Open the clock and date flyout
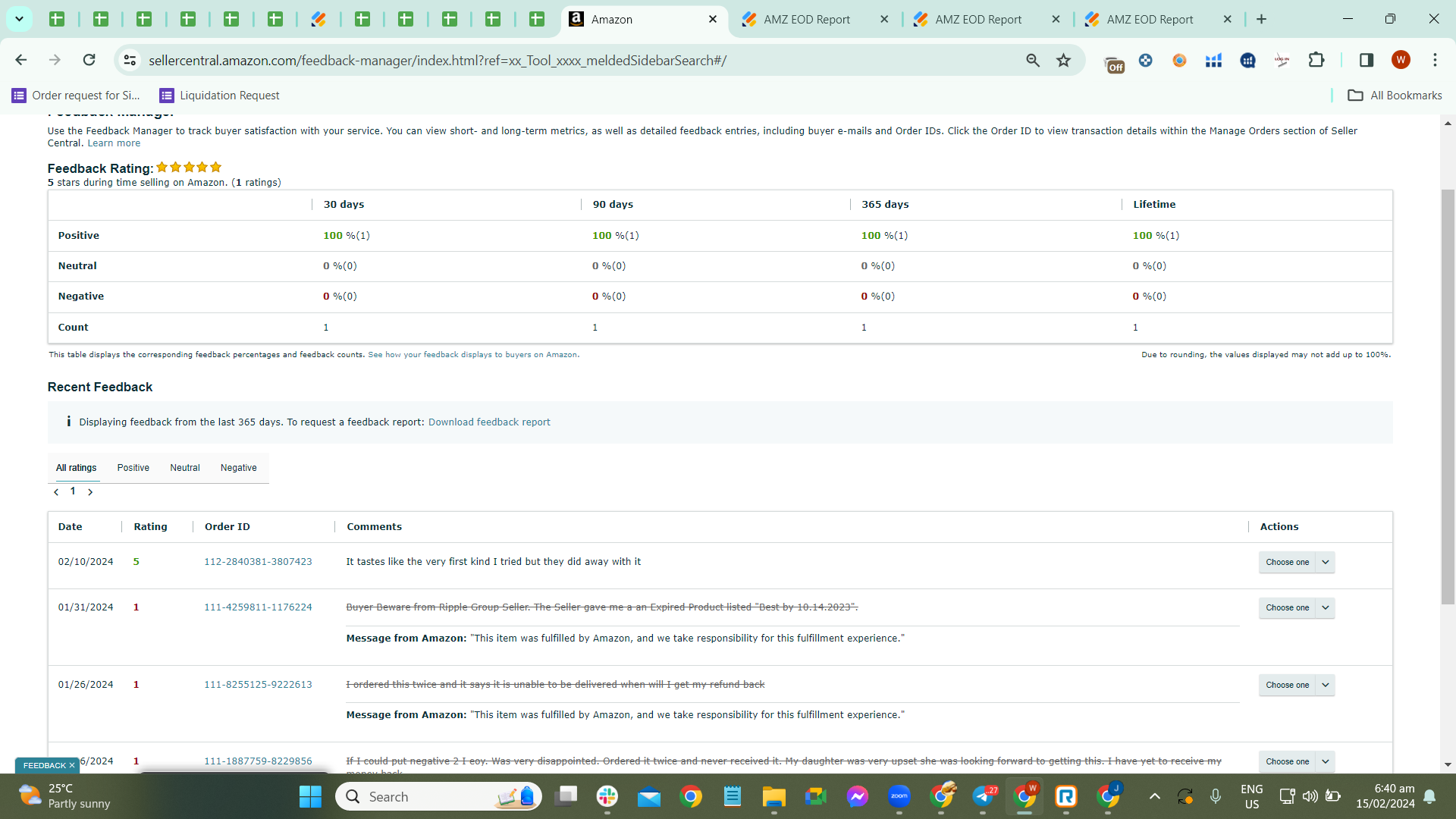 tap(1385, 796)
